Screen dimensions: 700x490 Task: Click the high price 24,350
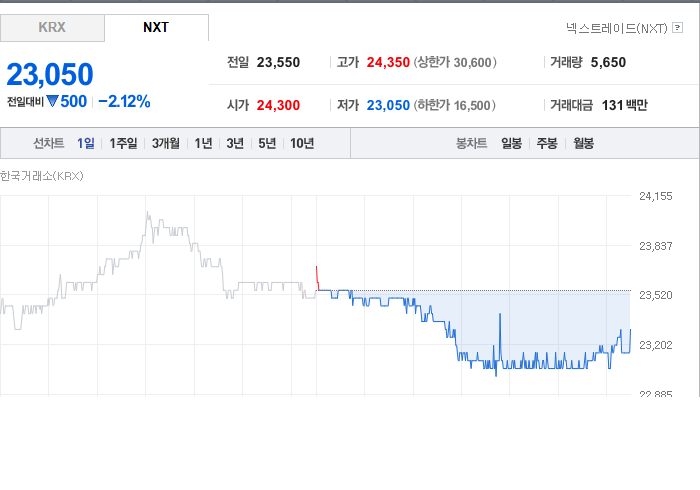coord(388,62)
